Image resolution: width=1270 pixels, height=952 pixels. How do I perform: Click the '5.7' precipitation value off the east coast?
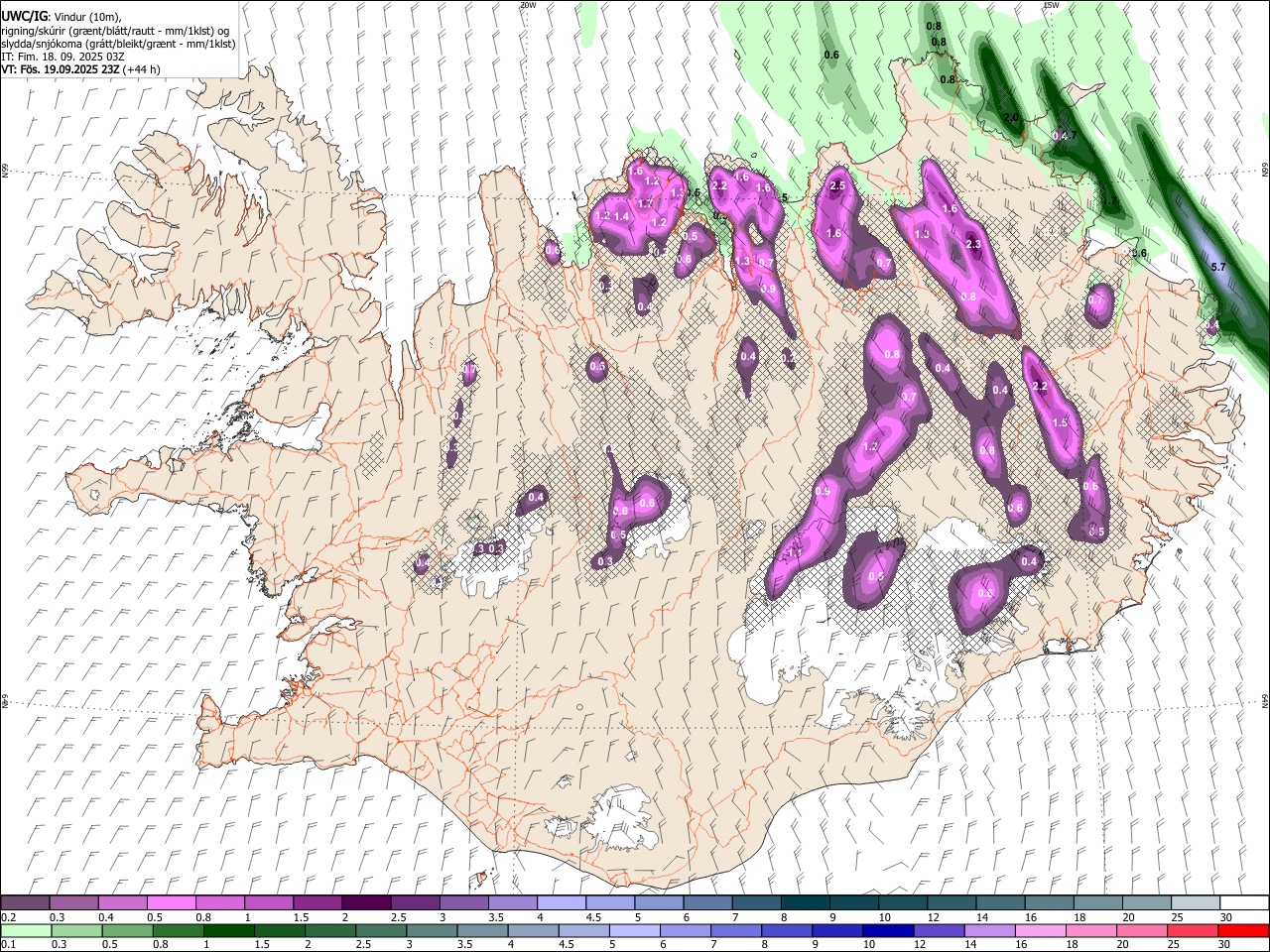click(1219, 268)
